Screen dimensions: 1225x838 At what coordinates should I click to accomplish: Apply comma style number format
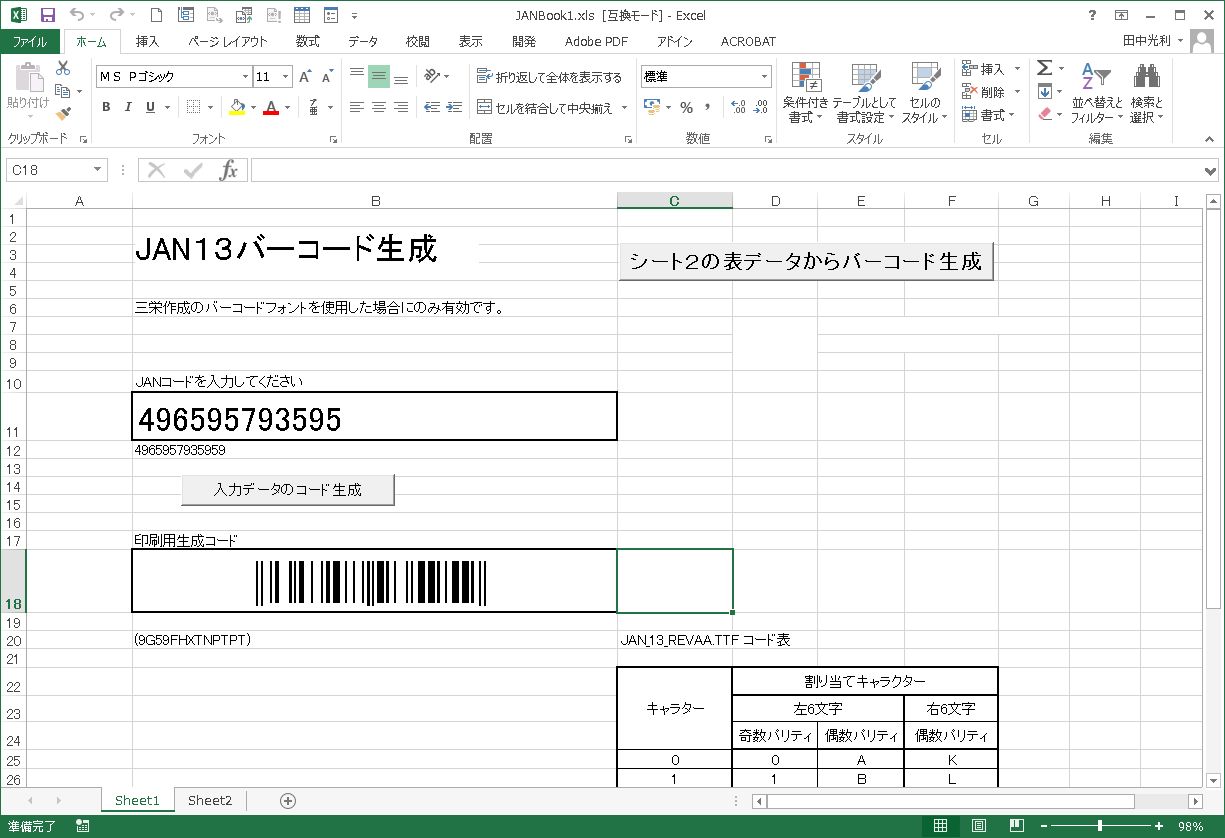click(708, 107)
